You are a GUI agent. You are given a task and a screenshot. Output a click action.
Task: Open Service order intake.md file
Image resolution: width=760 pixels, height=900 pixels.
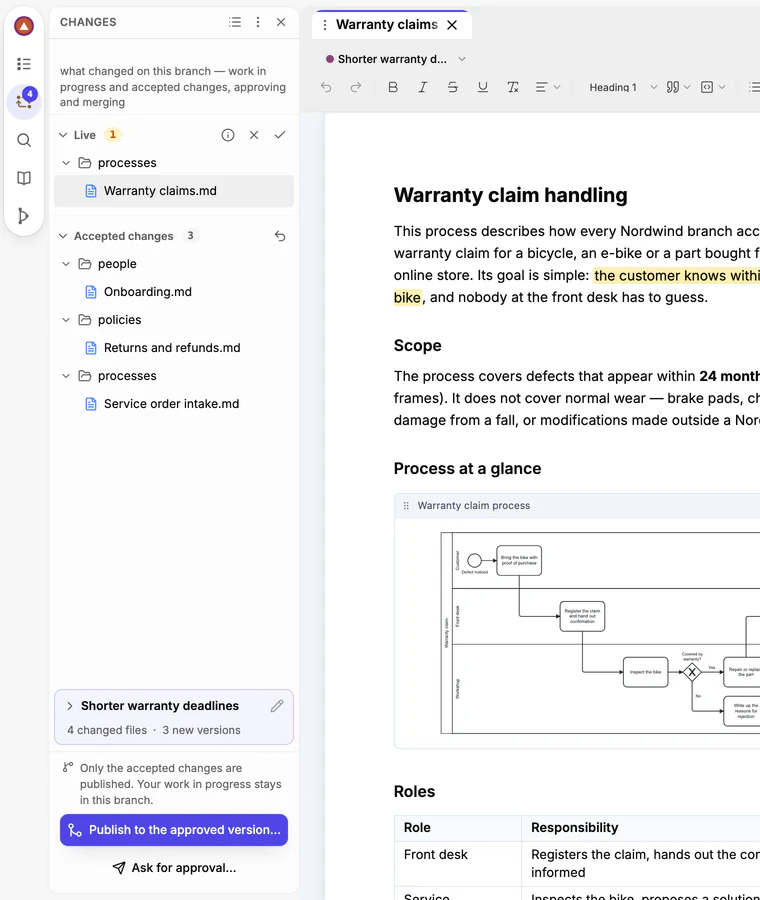(173, 404)
